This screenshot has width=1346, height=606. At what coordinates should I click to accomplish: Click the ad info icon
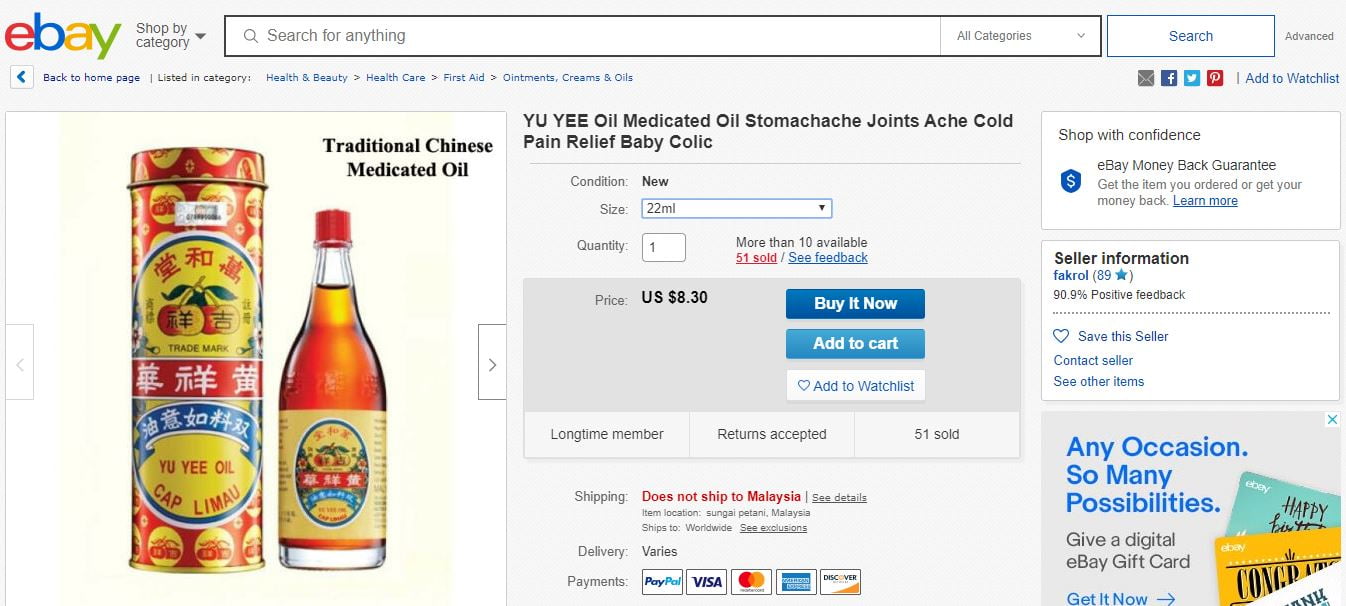(x=1332, y=420)
